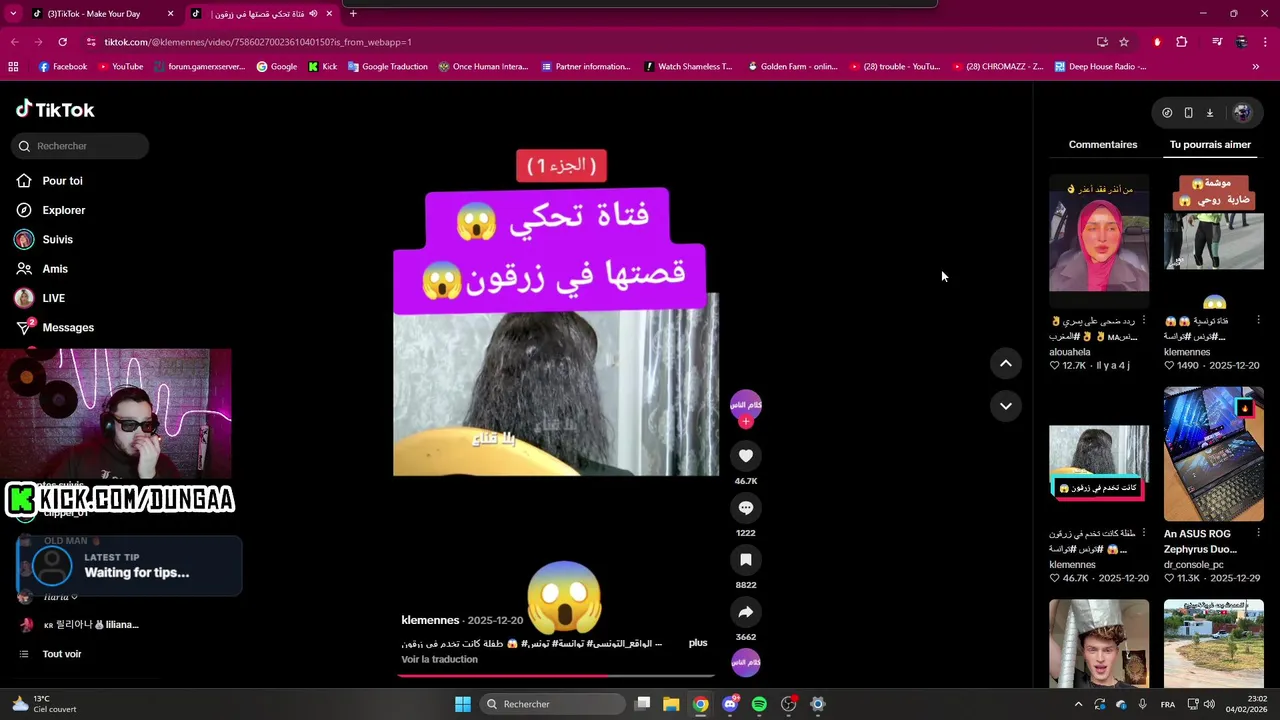Open alouahela recommended video thumbnail
Image resolution: width=1280 pixels, height=720 pixels.
(x=1099, y=241)
